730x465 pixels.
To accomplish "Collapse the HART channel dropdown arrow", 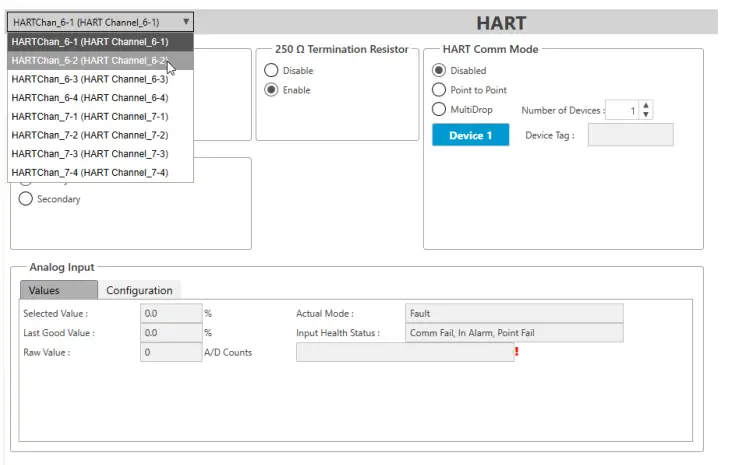I will click(186, 21).
